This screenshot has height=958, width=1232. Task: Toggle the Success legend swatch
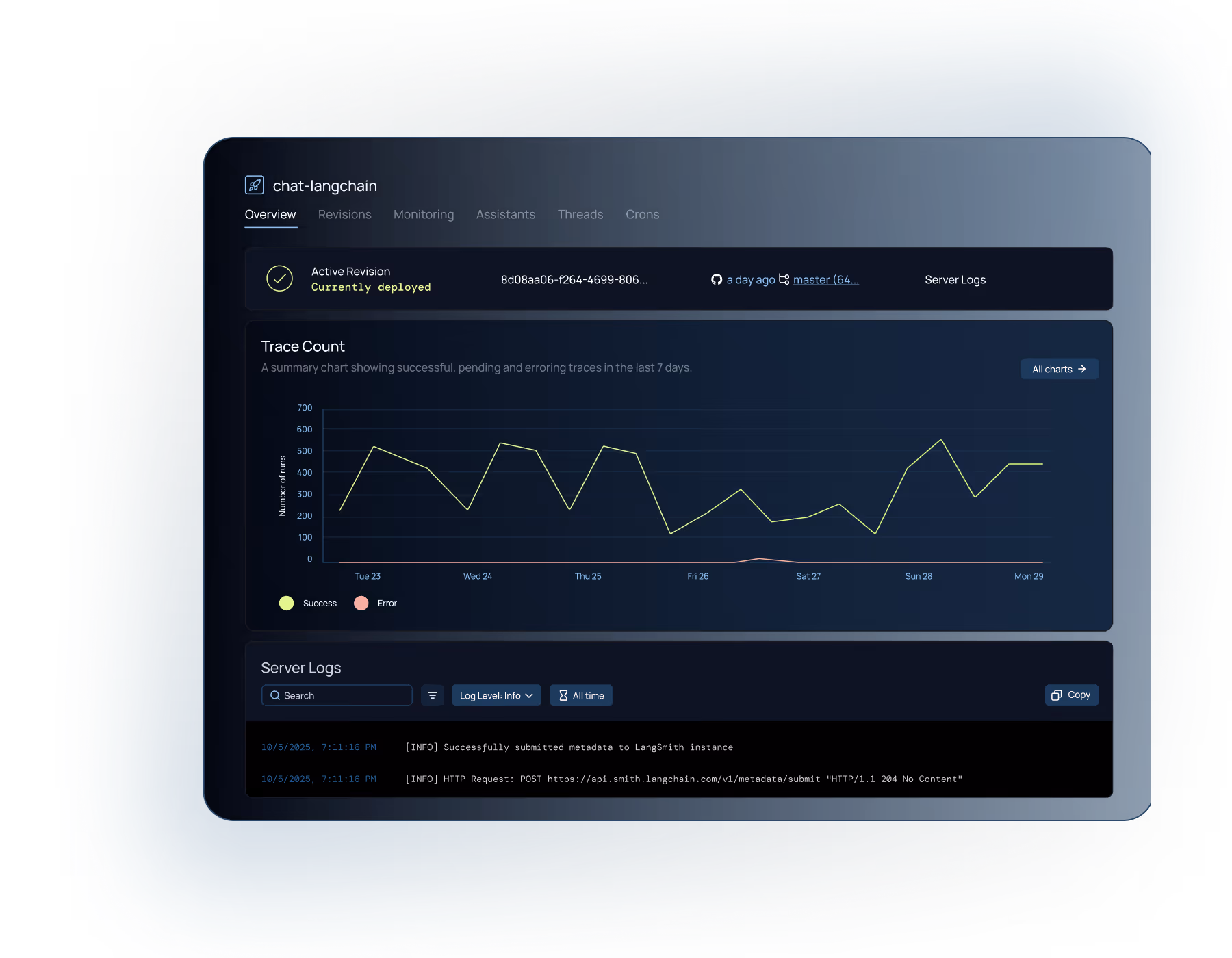click(x=286, y=603)
